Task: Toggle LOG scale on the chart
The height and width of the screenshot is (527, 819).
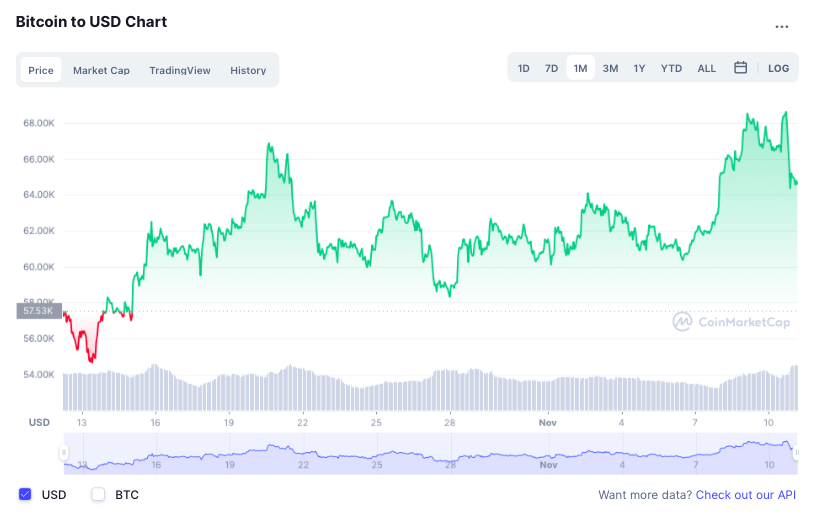Action: tap(778, 68)
